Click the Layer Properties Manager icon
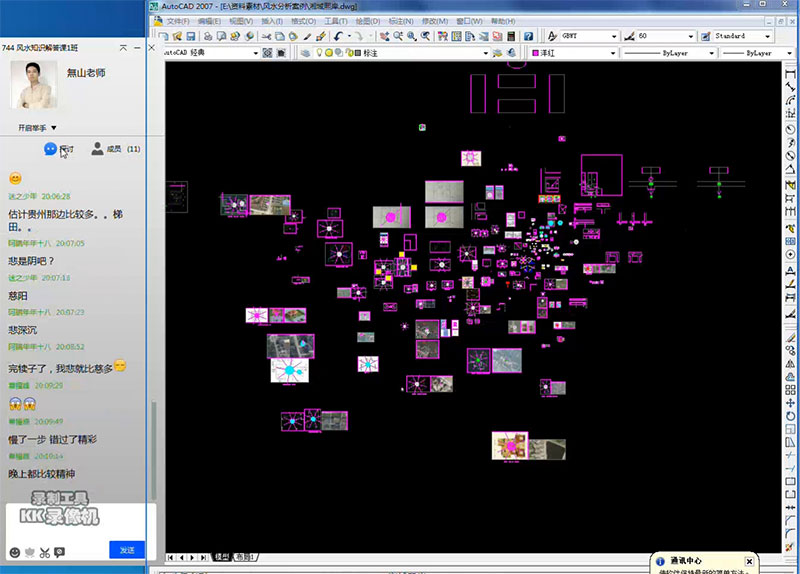The height and width of the screenshot is (574, 800). pos(305,53)
